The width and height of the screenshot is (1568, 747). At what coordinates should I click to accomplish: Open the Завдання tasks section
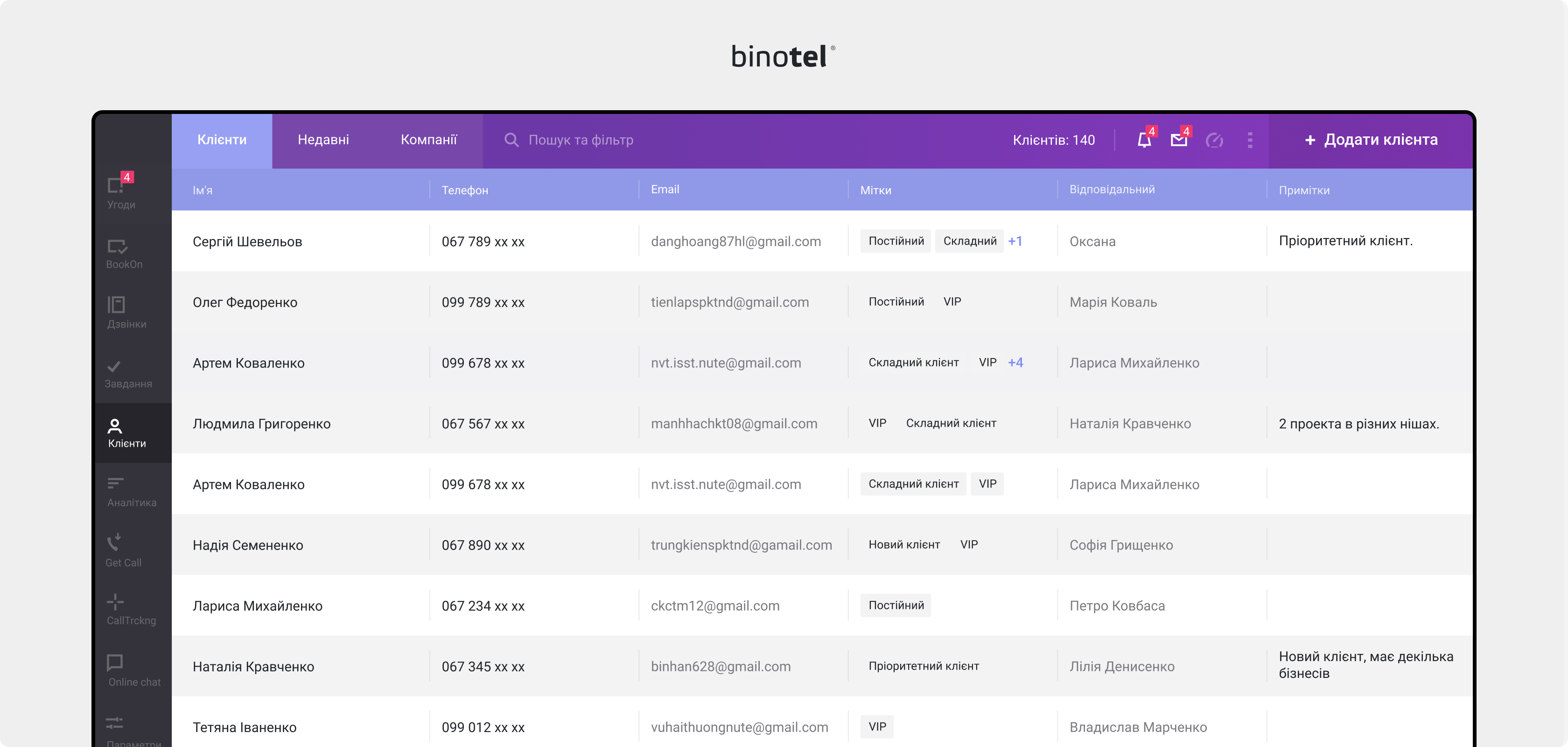[133, 373]
